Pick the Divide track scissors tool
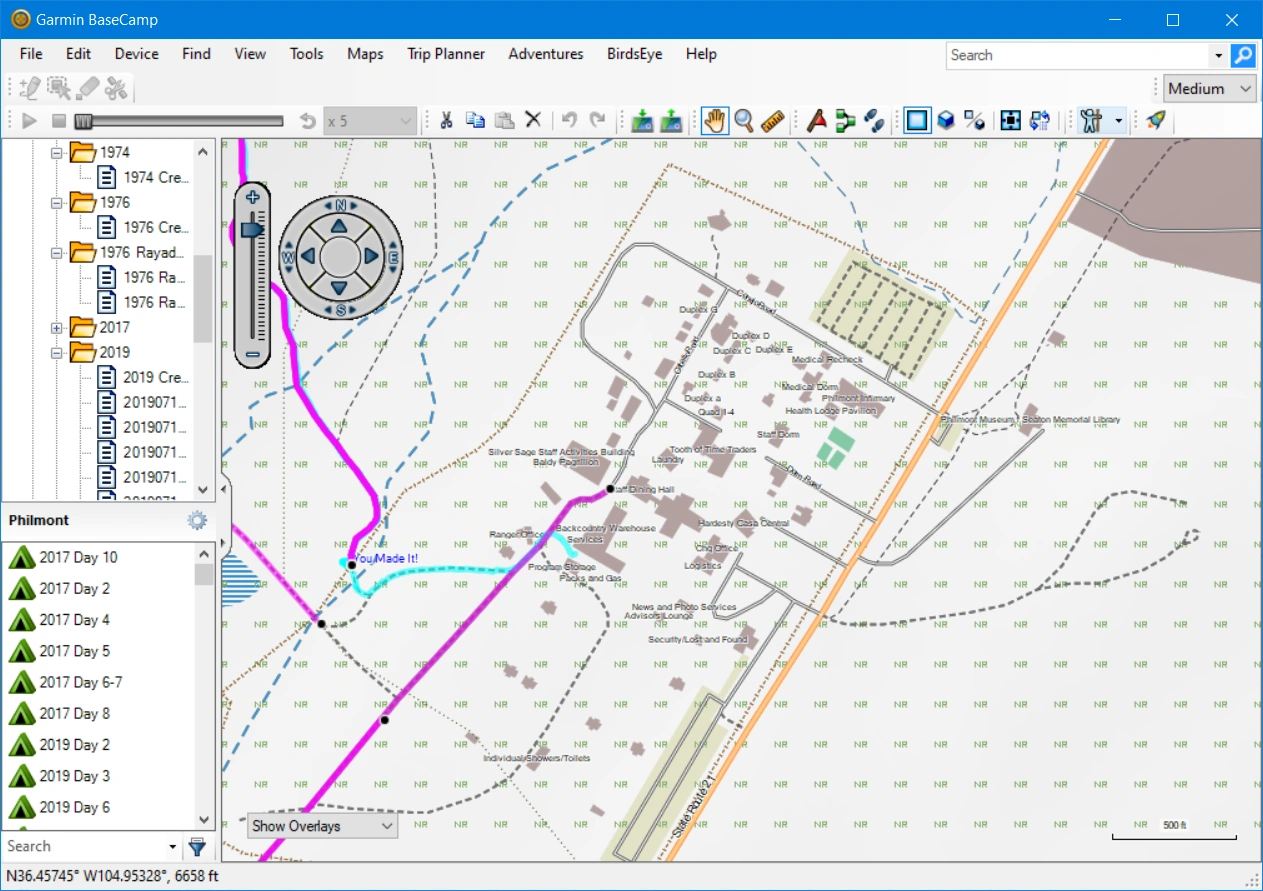 (x=117, y=88)
